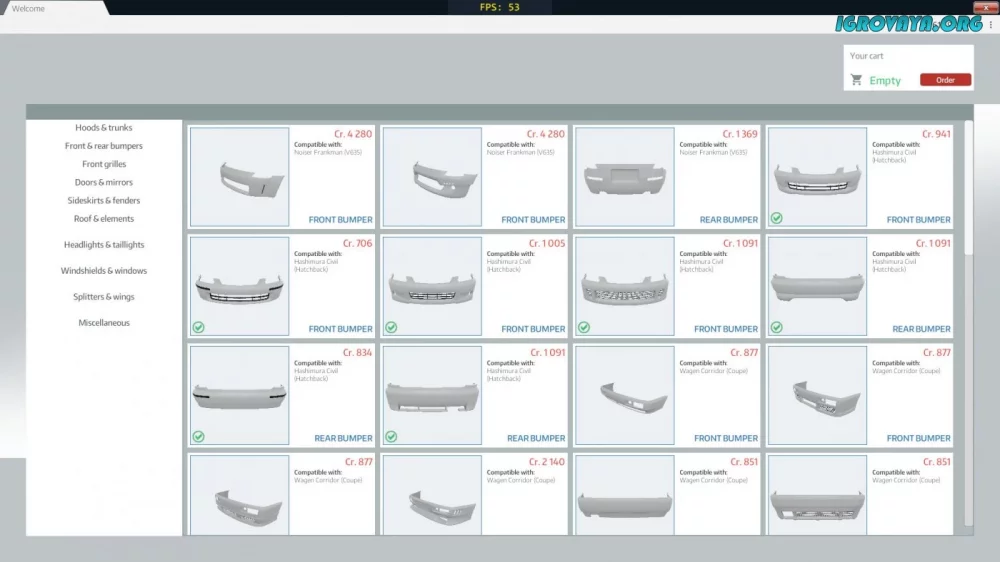Click the shopping cart icon

(856, 80)
